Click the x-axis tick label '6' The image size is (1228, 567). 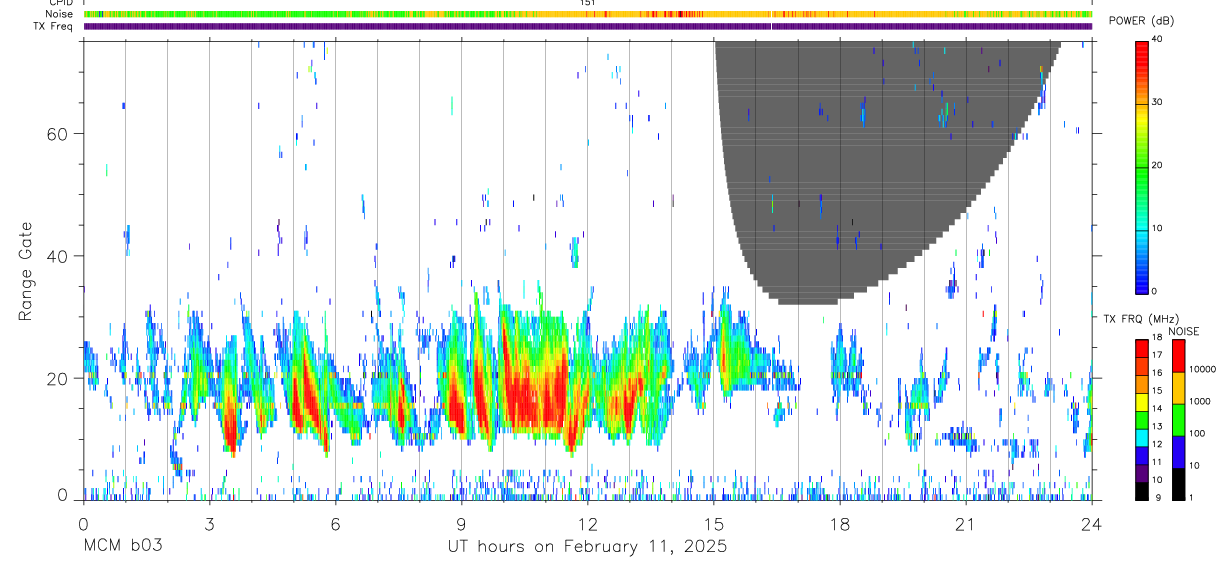pyautogui.click(x=335, y=523)
